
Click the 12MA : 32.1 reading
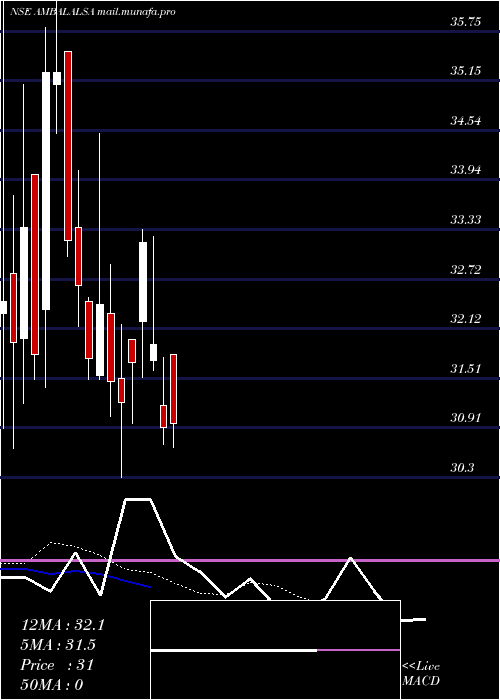click(62, 625)
